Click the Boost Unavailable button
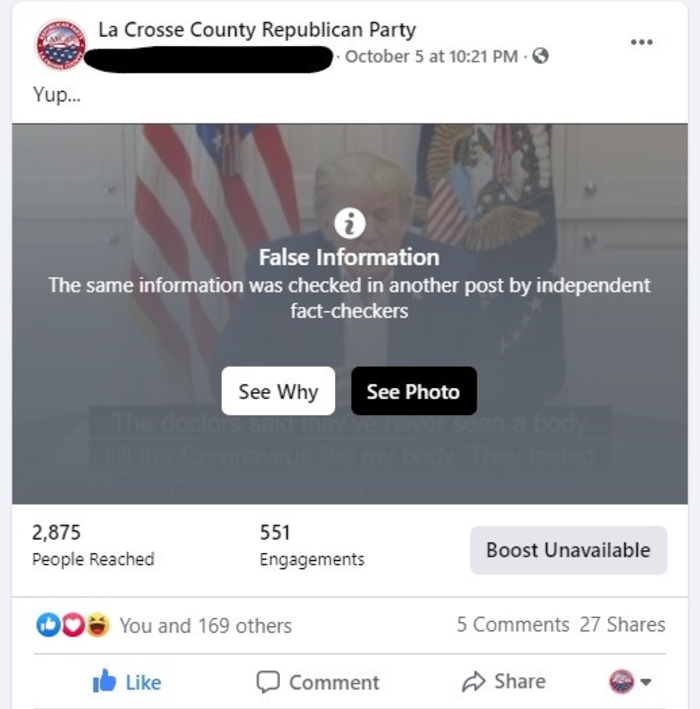The height and width of the screenshot is (709, 700). click(x=568, y=550)
